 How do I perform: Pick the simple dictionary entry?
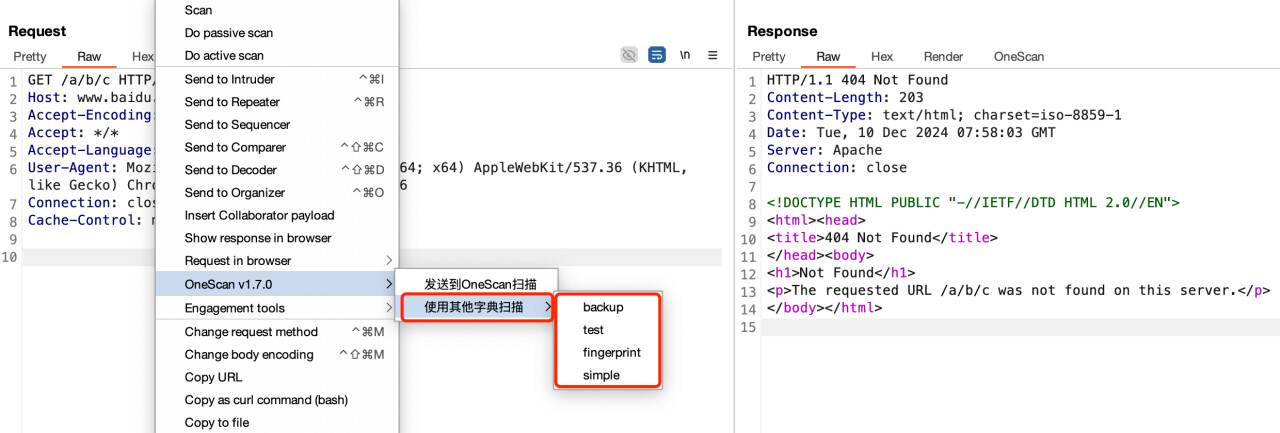point(601,376)
